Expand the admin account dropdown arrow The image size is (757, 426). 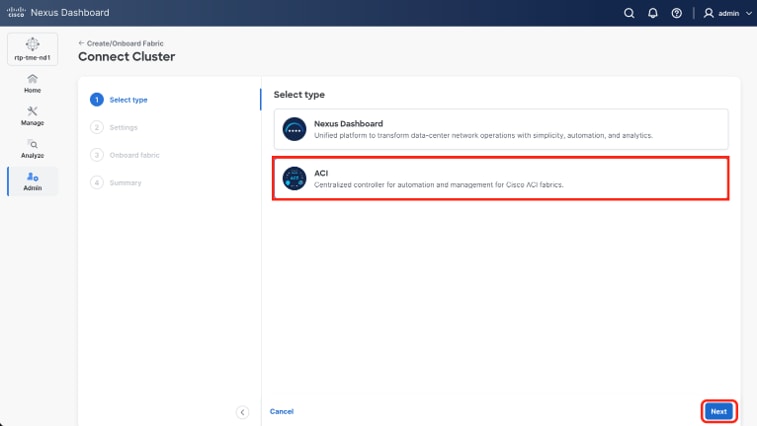pos(749,14)
